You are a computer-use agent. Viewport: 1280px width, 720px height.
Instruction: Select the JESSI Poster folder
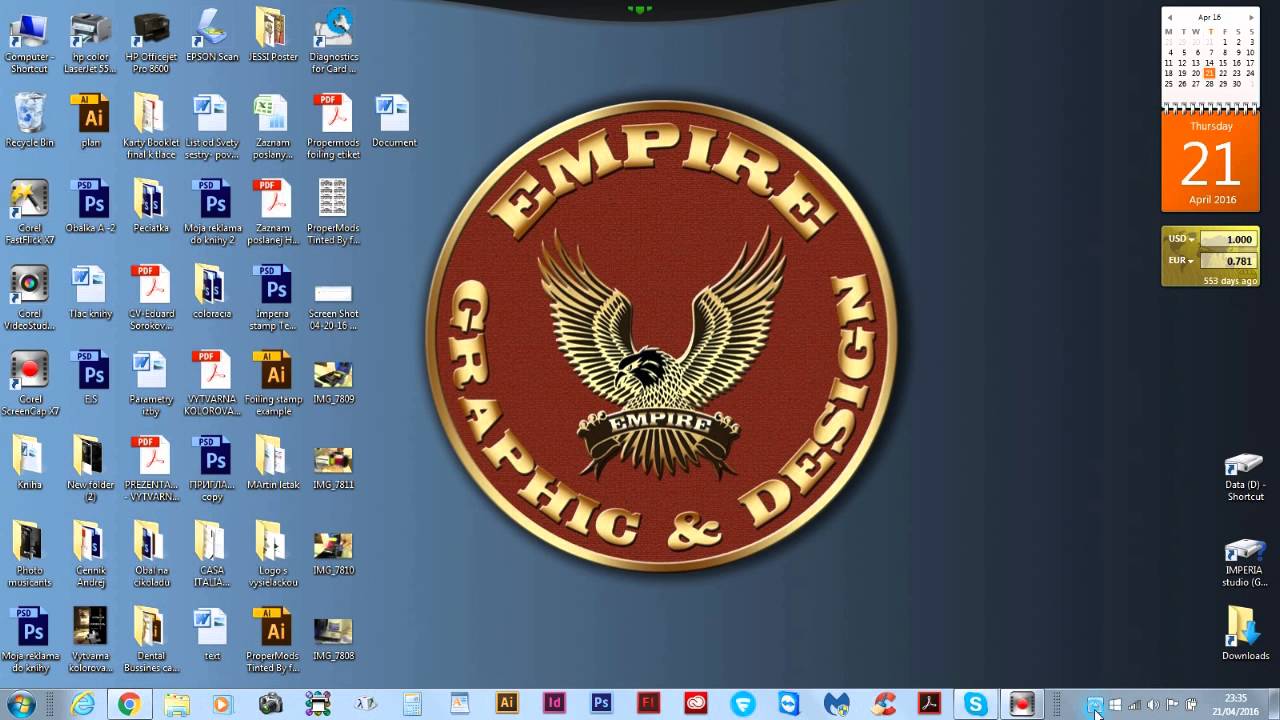(x=272, y=35)
